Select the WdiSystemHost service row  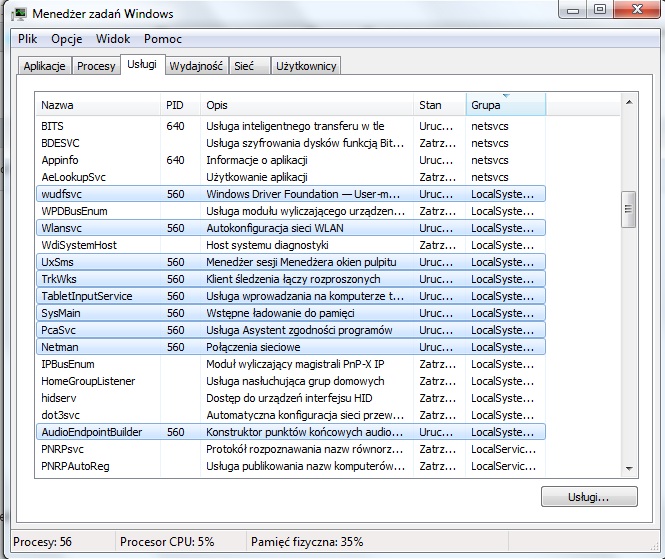pos(291,245)
